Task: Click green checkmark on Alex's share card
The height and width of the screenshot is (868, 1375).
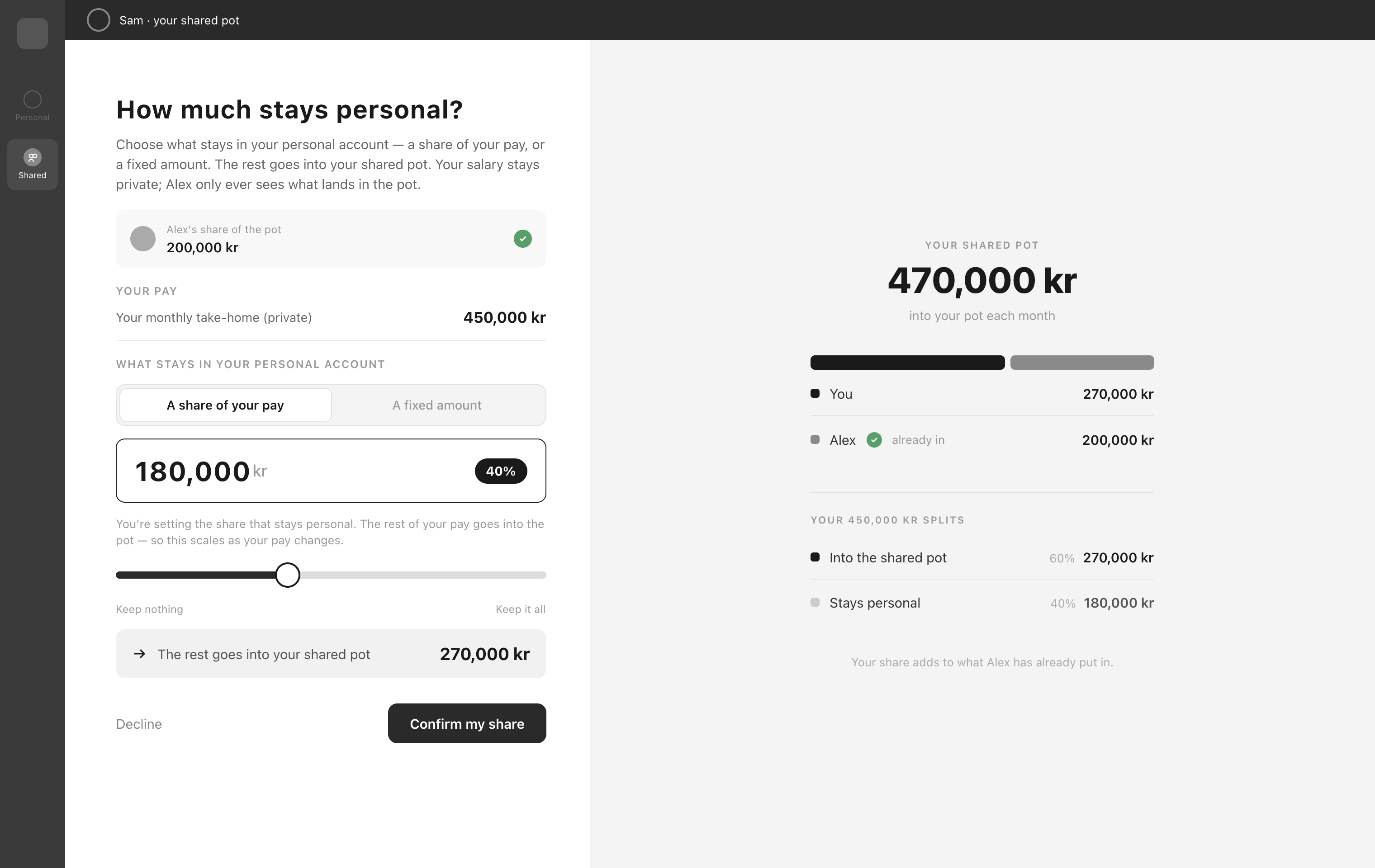Action: click(522, 239)
